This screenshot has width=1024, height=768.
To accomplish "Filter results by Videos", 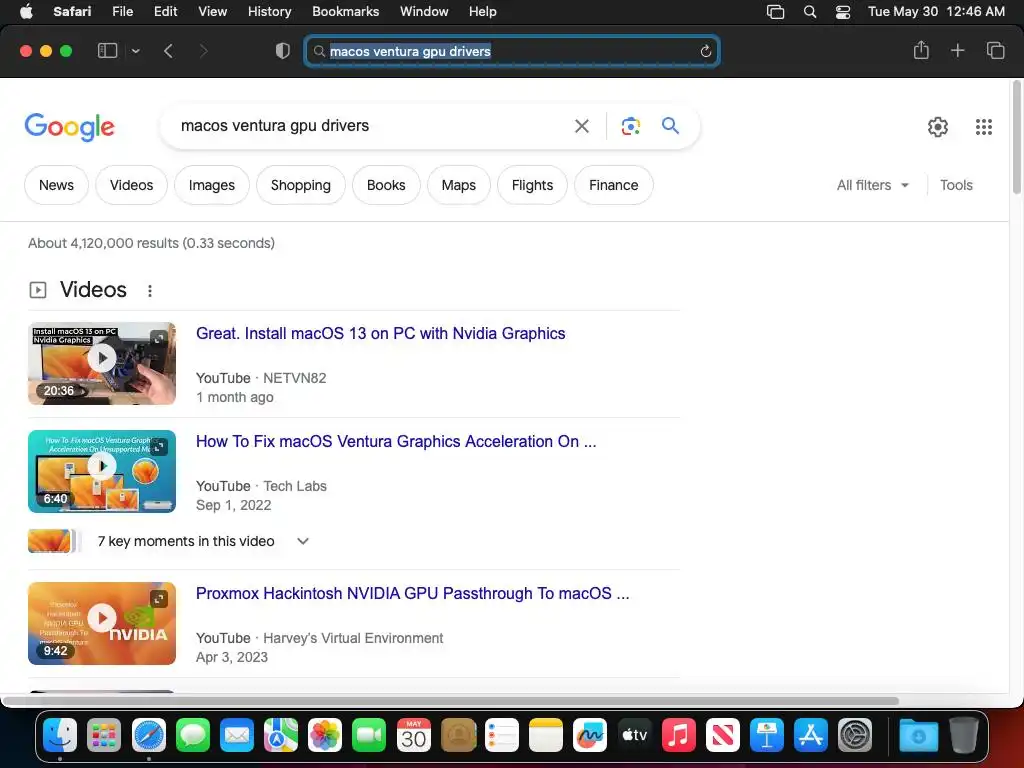I will click(131, 185).
